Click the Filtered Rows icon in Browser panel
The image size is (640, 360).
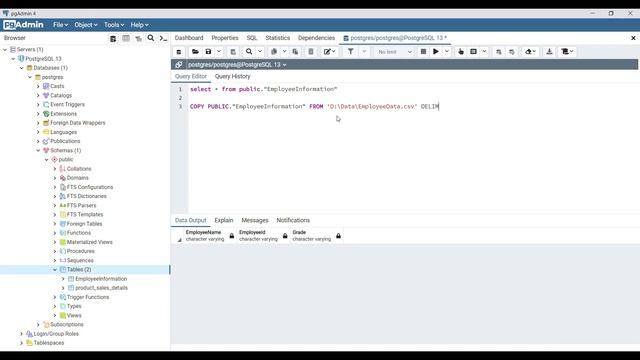pos(138,38)
